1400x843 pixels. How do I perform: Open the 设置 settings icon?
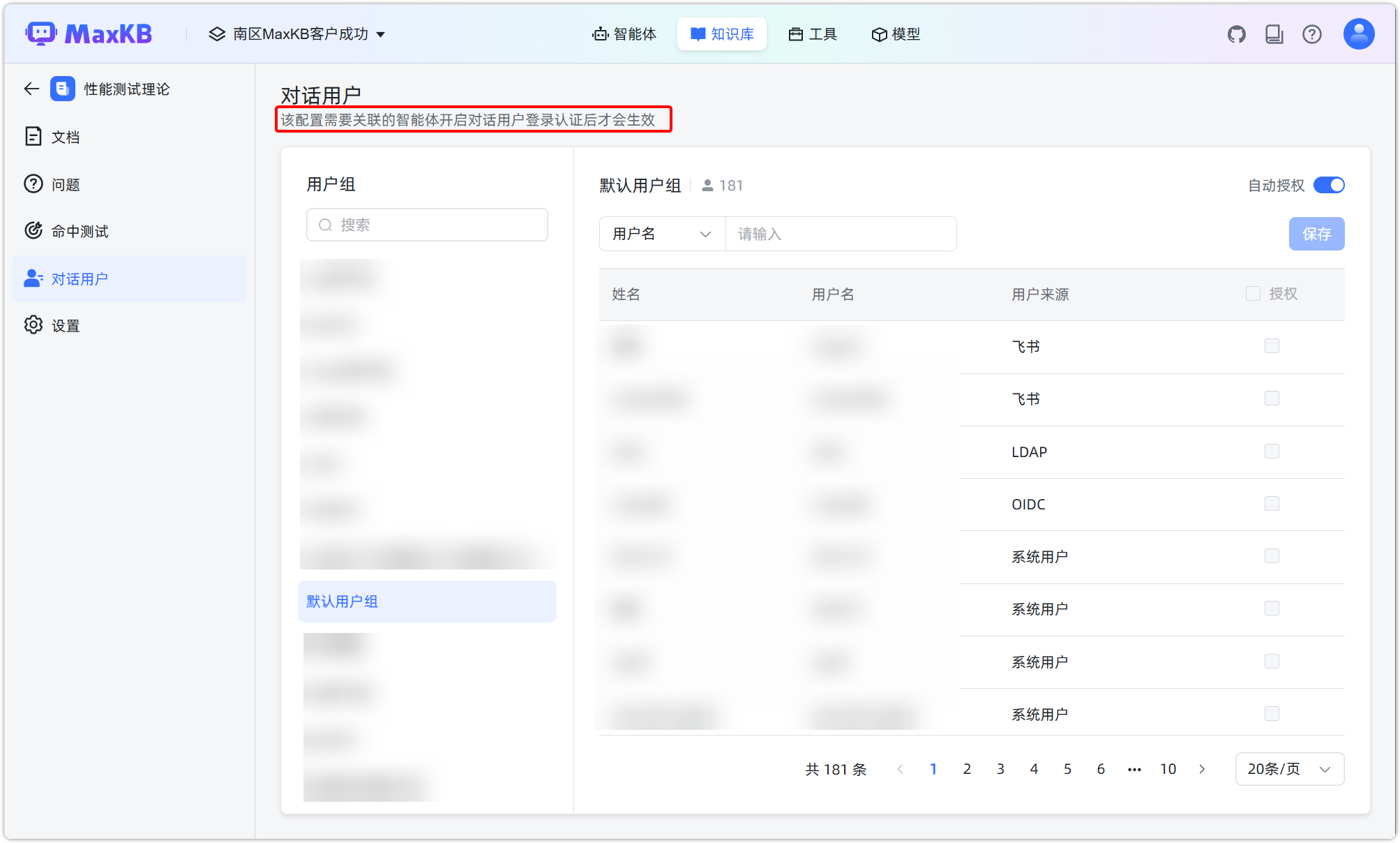click(x=33, y=324)
